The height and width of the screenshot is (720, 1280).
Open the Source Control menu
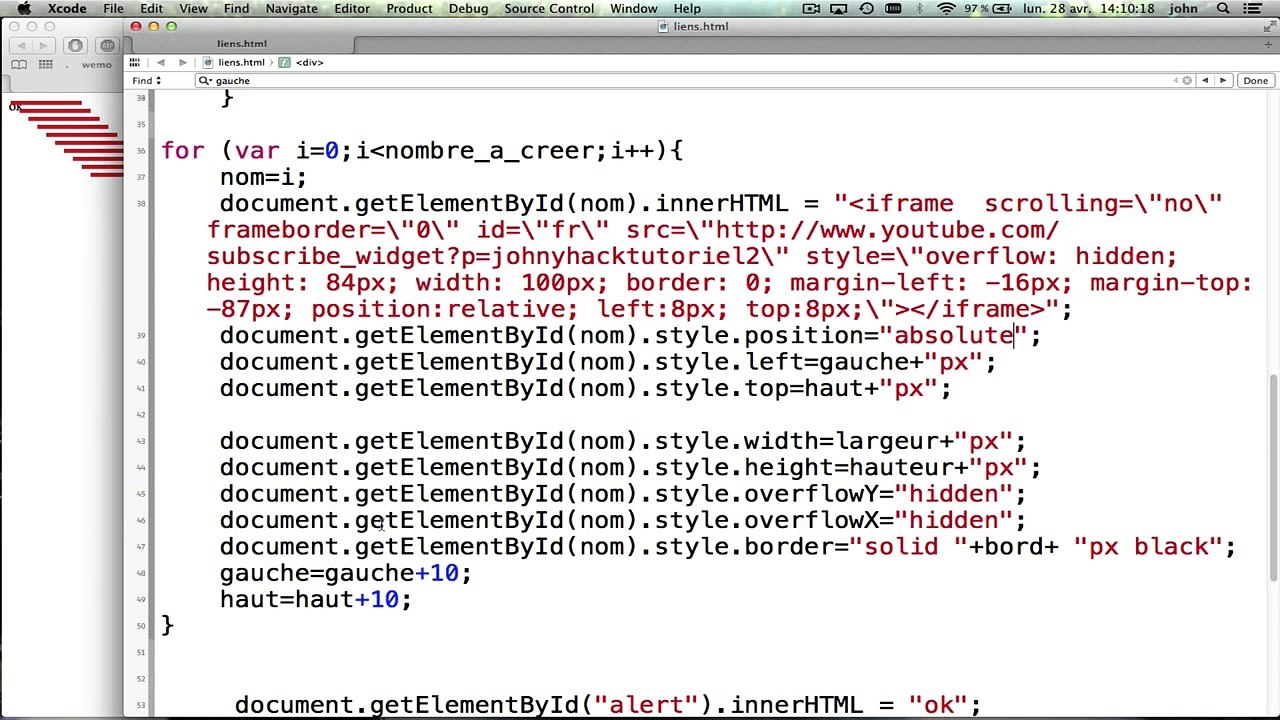[549, 9]
